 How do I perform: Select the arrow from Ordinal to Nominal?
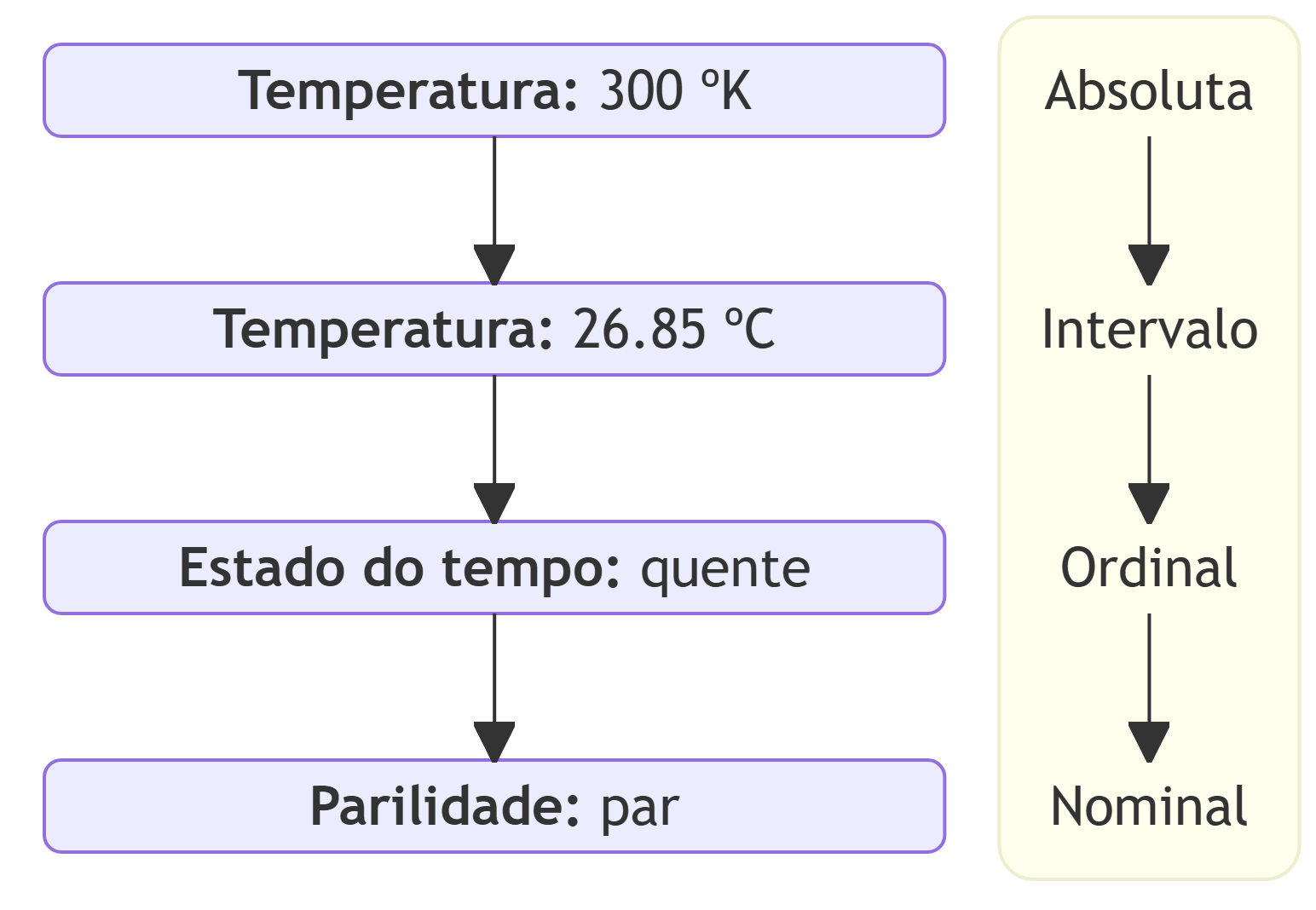[x=1149, y=682]
